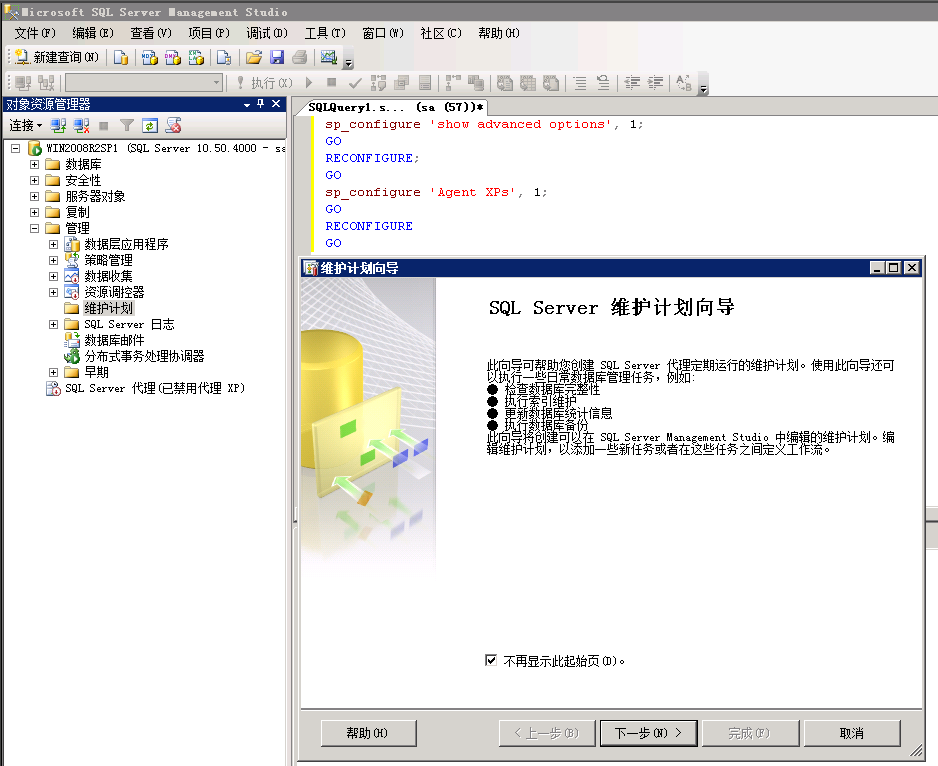Click the Decrease Indent icon
This screenshot has height=766, width=938.
point(632,83)
